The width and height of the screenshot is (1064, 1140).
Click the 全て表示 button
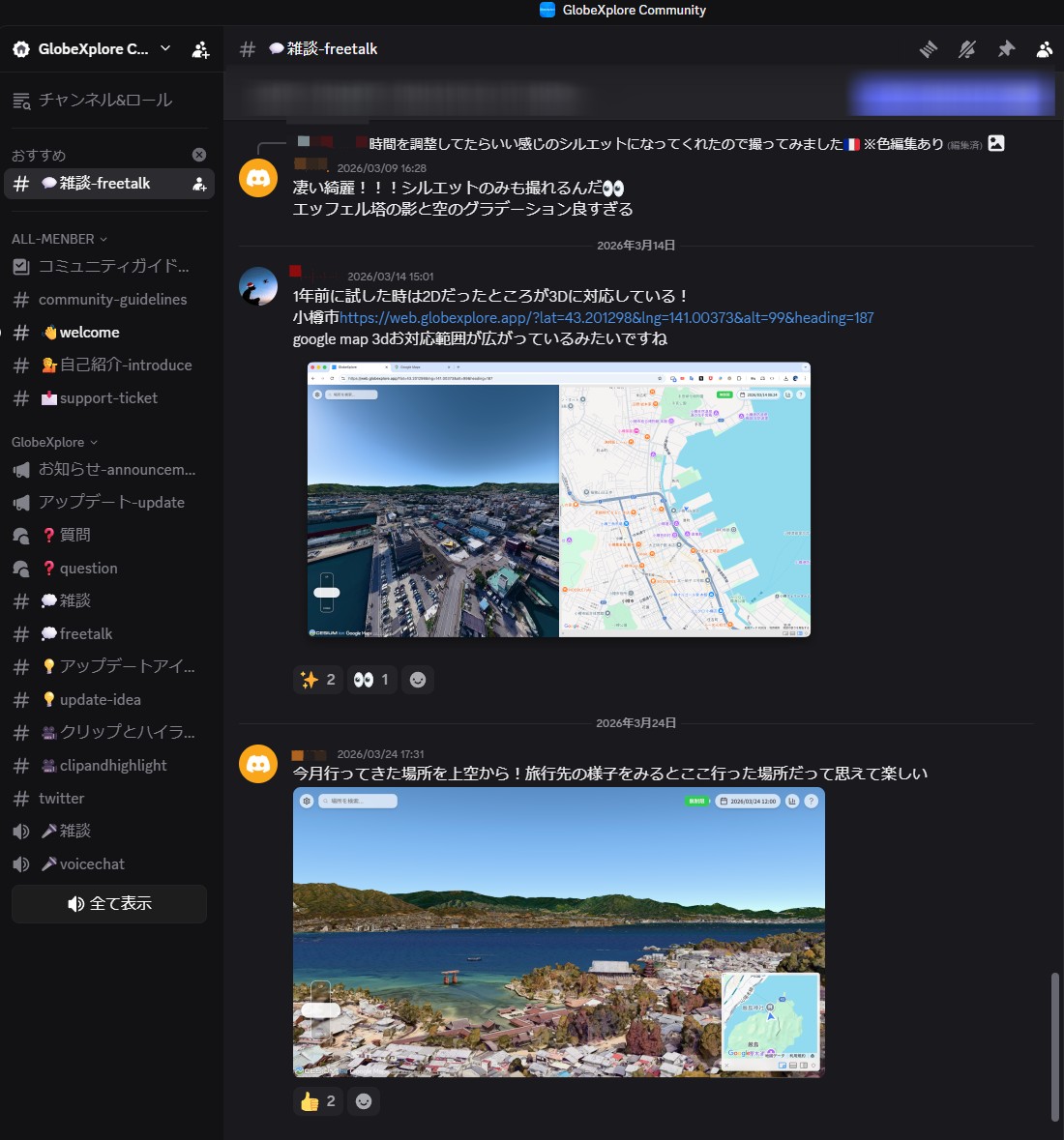point(109,904)
